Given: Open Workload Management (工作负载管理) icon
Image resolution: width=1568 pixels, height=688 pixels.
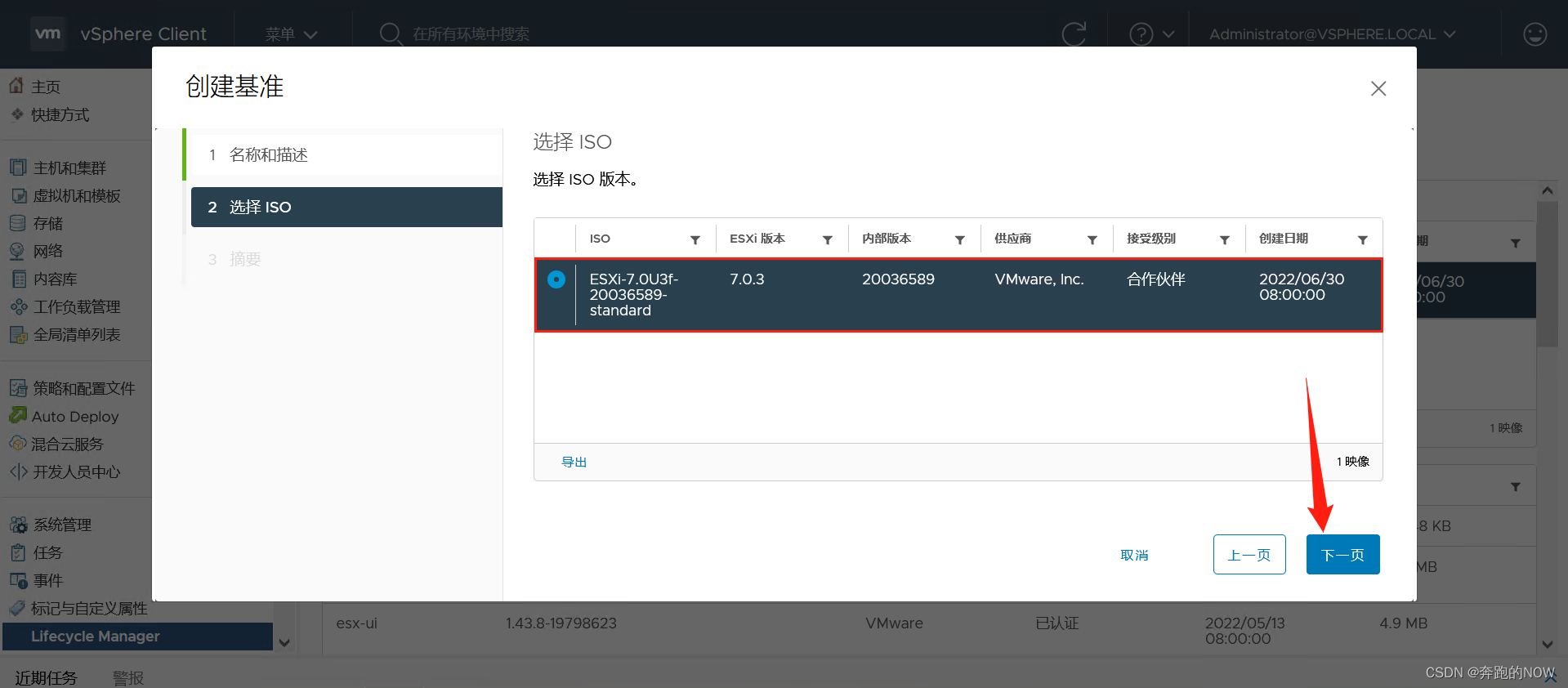Looking at the screenshot, I should point(18,306).
